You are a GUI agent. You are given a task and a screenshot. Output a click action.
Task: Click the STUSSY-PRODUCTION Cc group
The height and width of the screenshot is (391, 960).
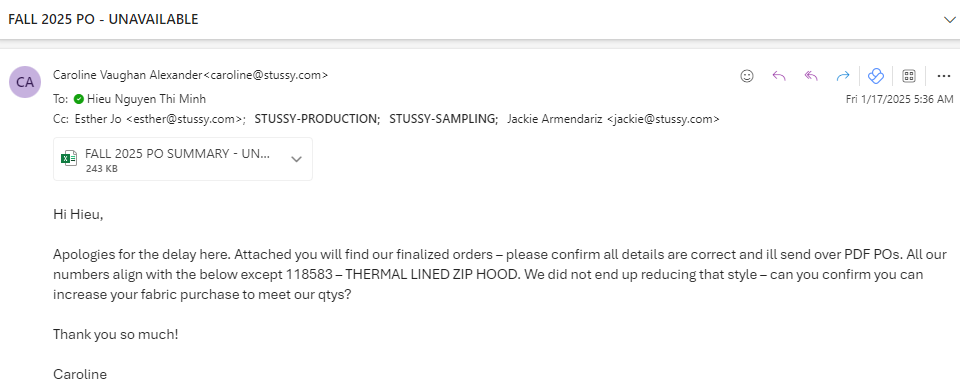[x=317, y=119]
